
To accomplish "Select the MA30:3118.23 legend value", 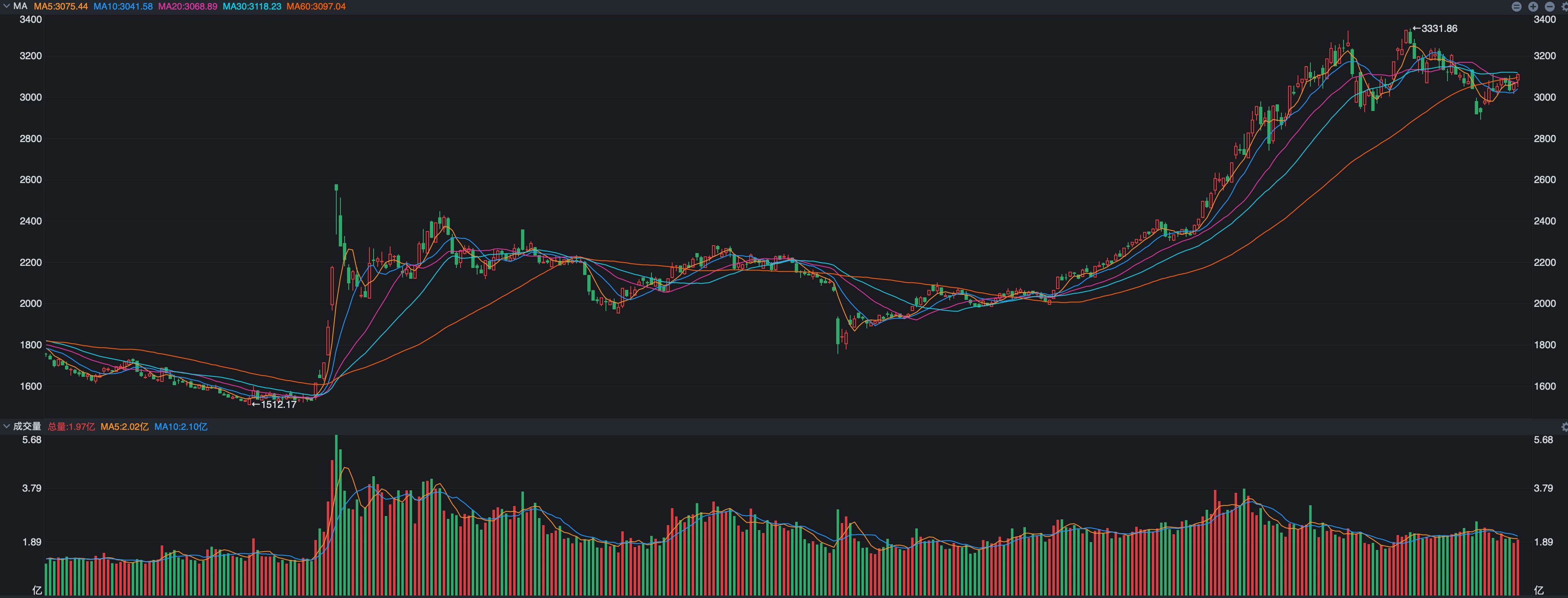I will pyautogui.click(x=252, y=6).
